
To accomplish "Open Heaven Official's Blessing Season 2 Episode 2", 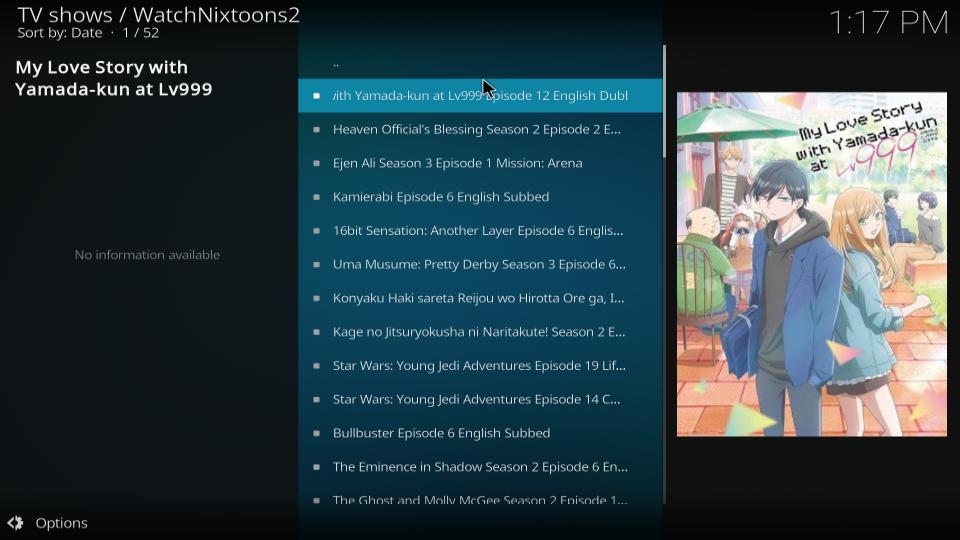I will 480,129.
